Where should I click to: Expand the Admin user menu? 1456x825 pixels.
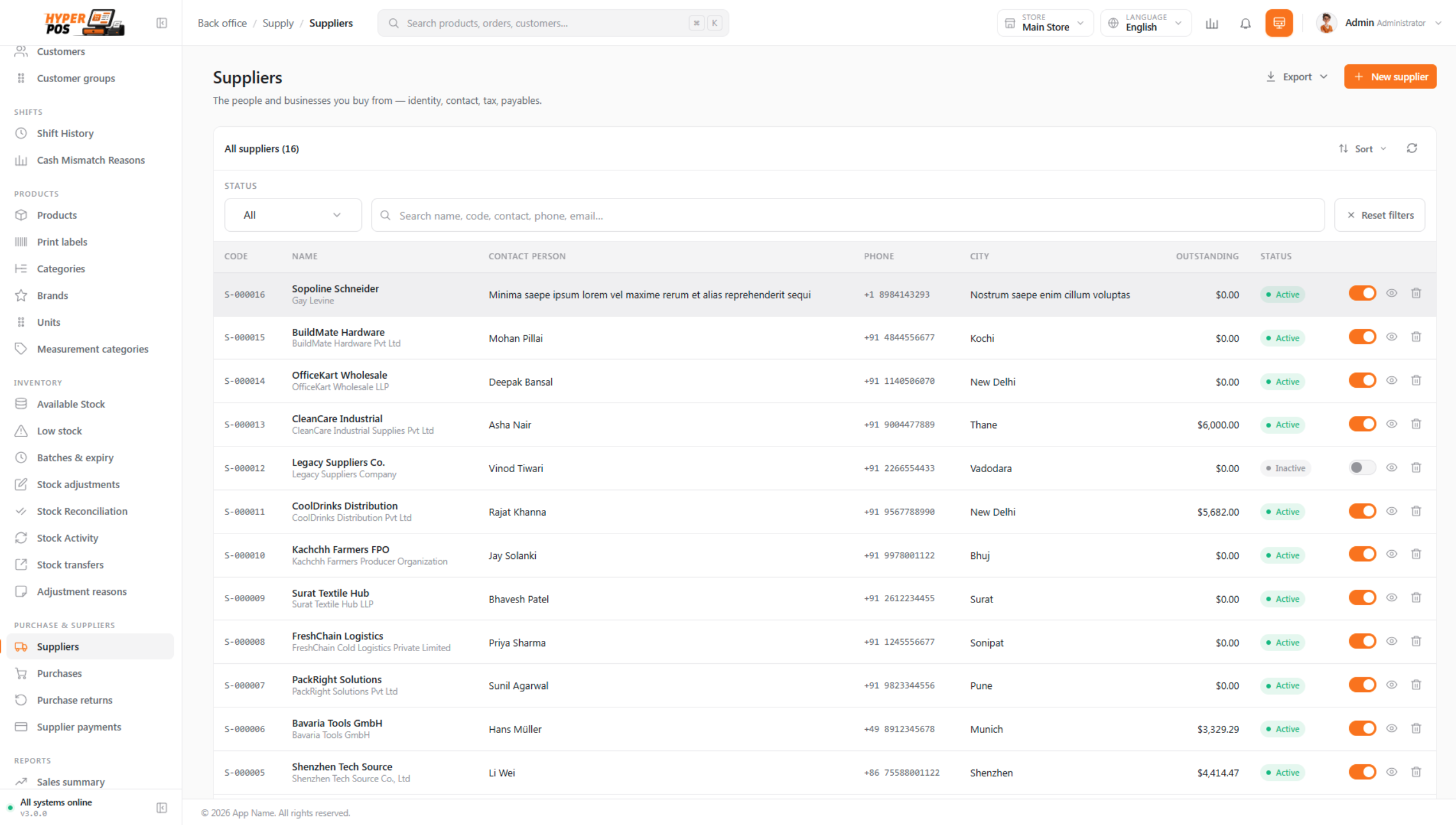[1379, 23]
